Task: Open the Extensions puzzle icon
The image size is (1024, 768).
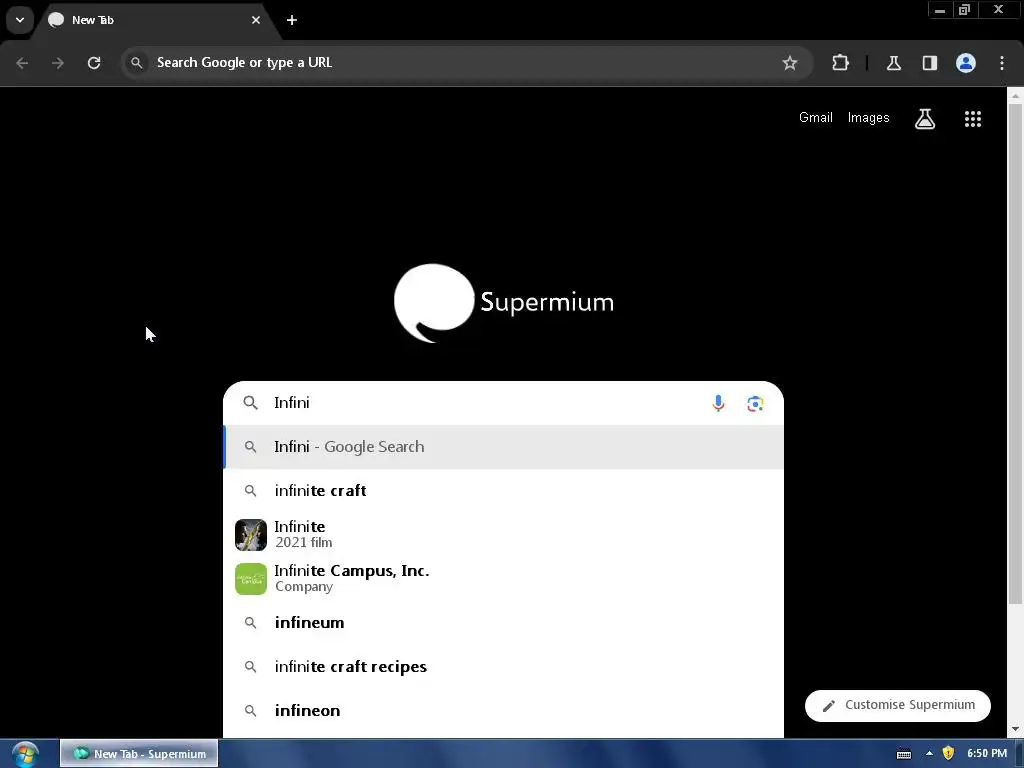Action: point(840,63)
